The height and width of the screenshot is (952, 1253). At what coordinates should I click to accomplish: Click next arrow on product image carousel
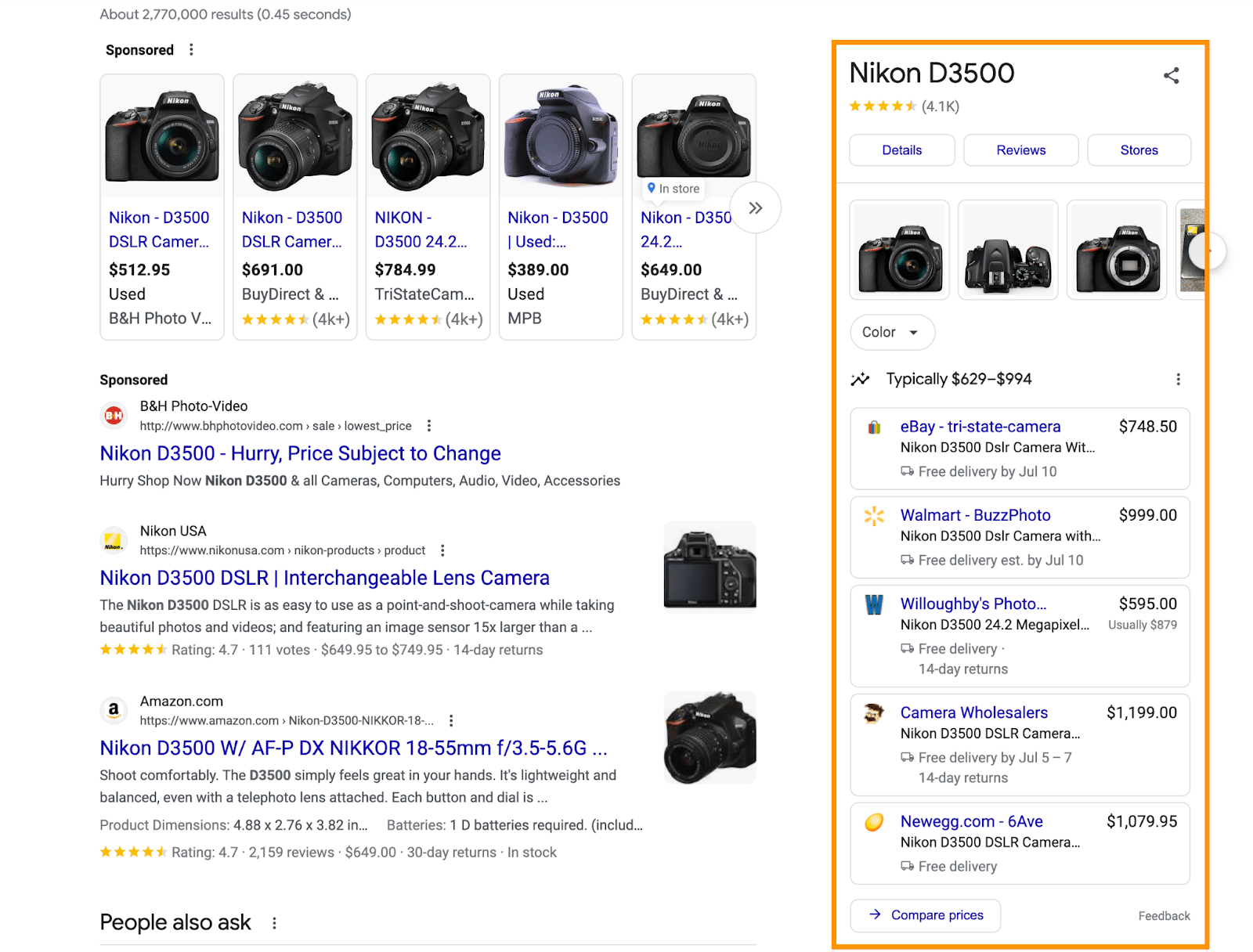(x=1207, y=251)
